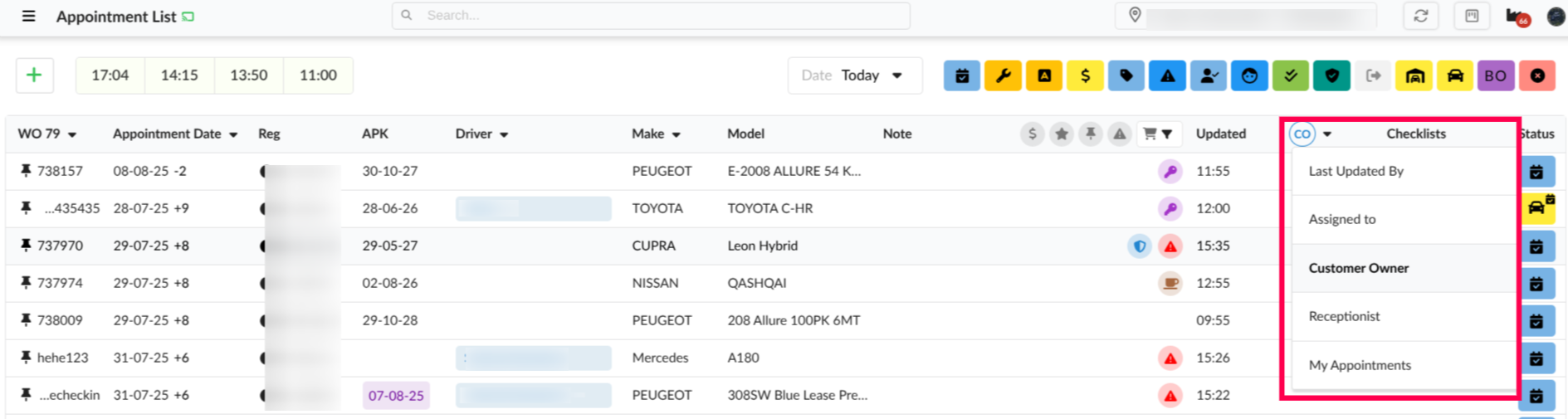
Task: Click the 14:15 time button
Action: pyautogui.click(x=179, y=76)
